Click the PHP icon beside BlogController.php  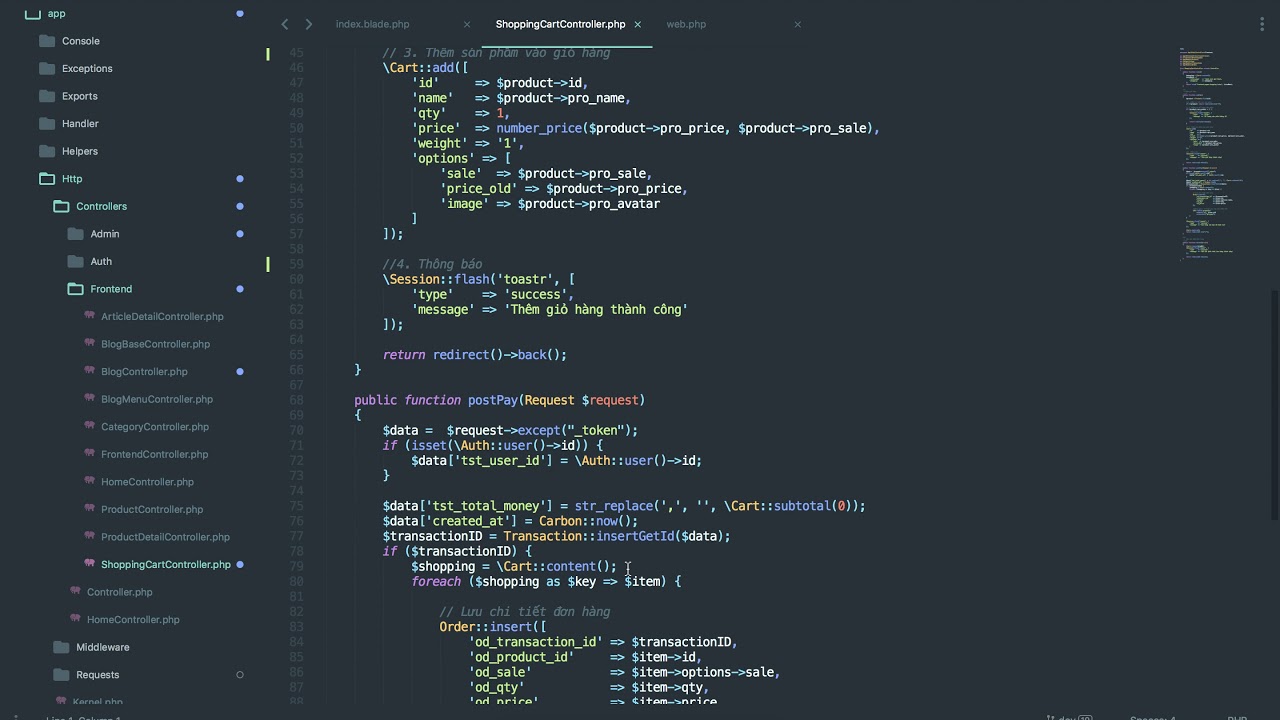[x=90, y=371]
